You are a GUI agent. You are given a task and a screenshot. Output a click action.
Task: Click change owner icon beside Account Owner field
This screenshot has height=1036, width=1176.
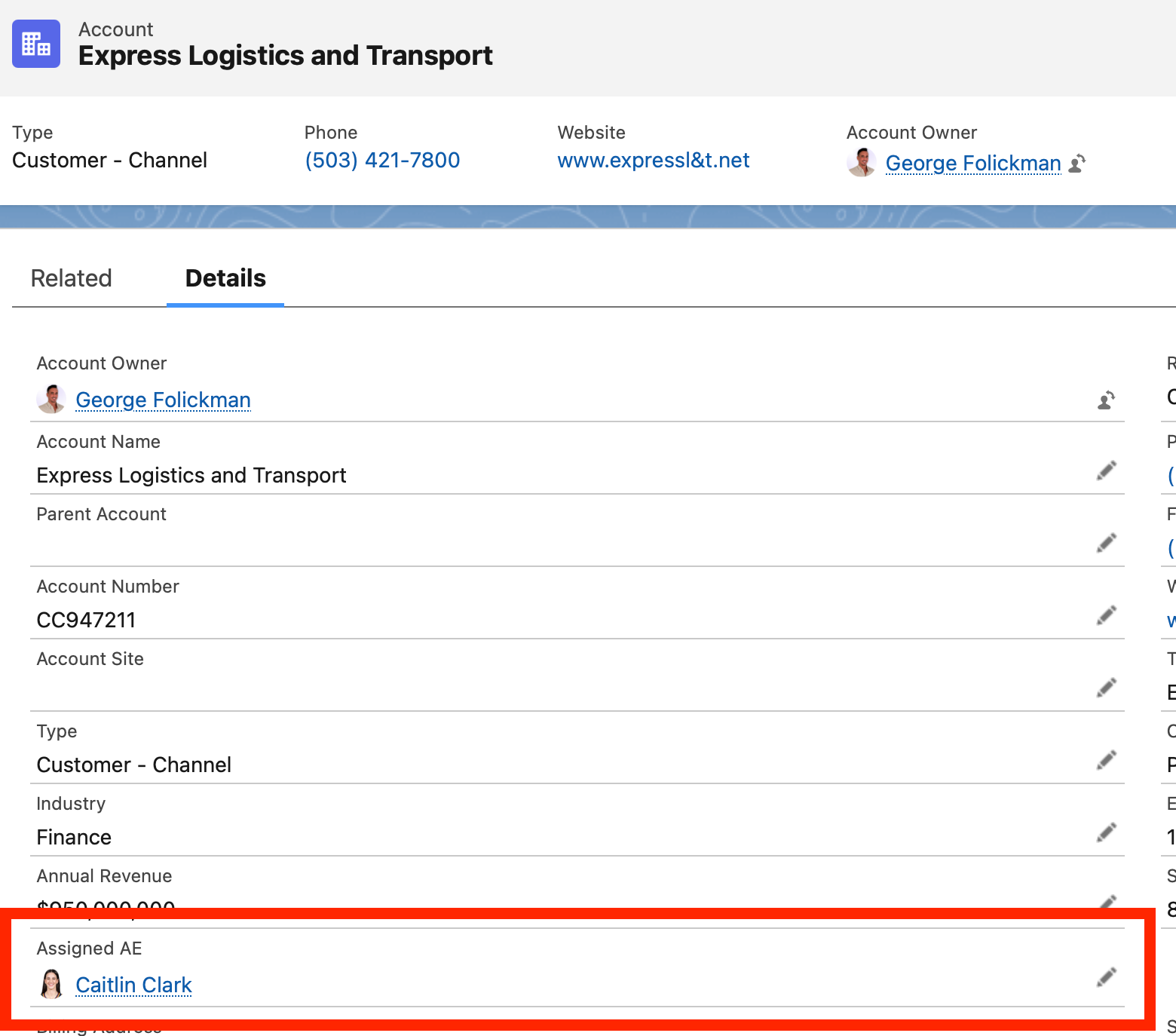click(1106, 400)
